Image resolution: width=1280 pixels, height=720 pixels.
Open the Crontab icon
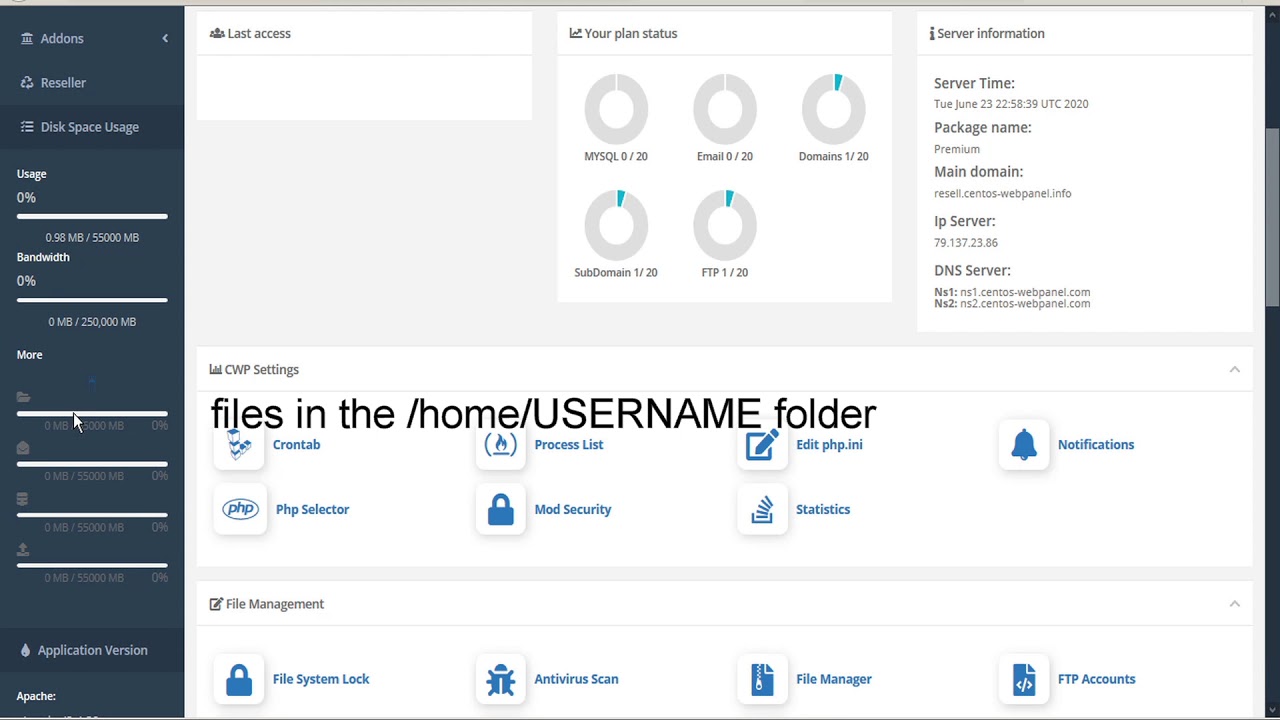(x=240, y=444)
